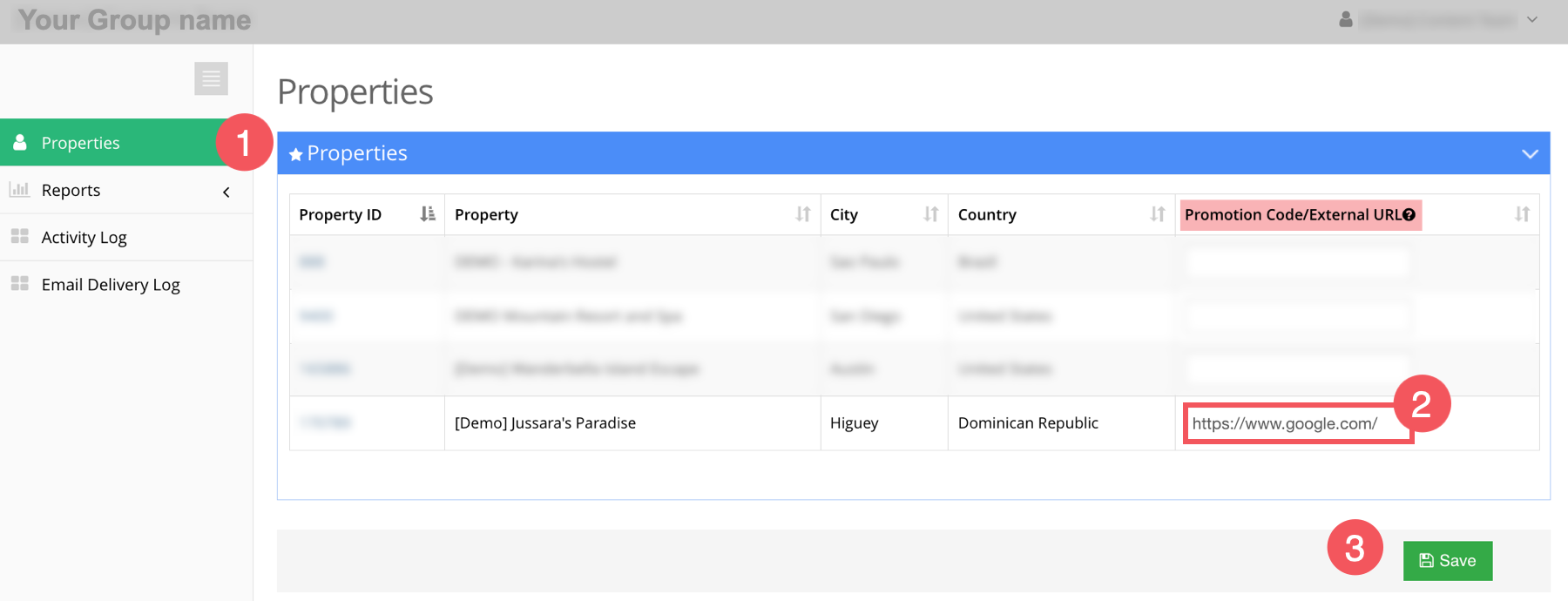This screenshot has height=601, width=1568.
Task: Click the user profile icon at top right
Action: [1345, 19]
